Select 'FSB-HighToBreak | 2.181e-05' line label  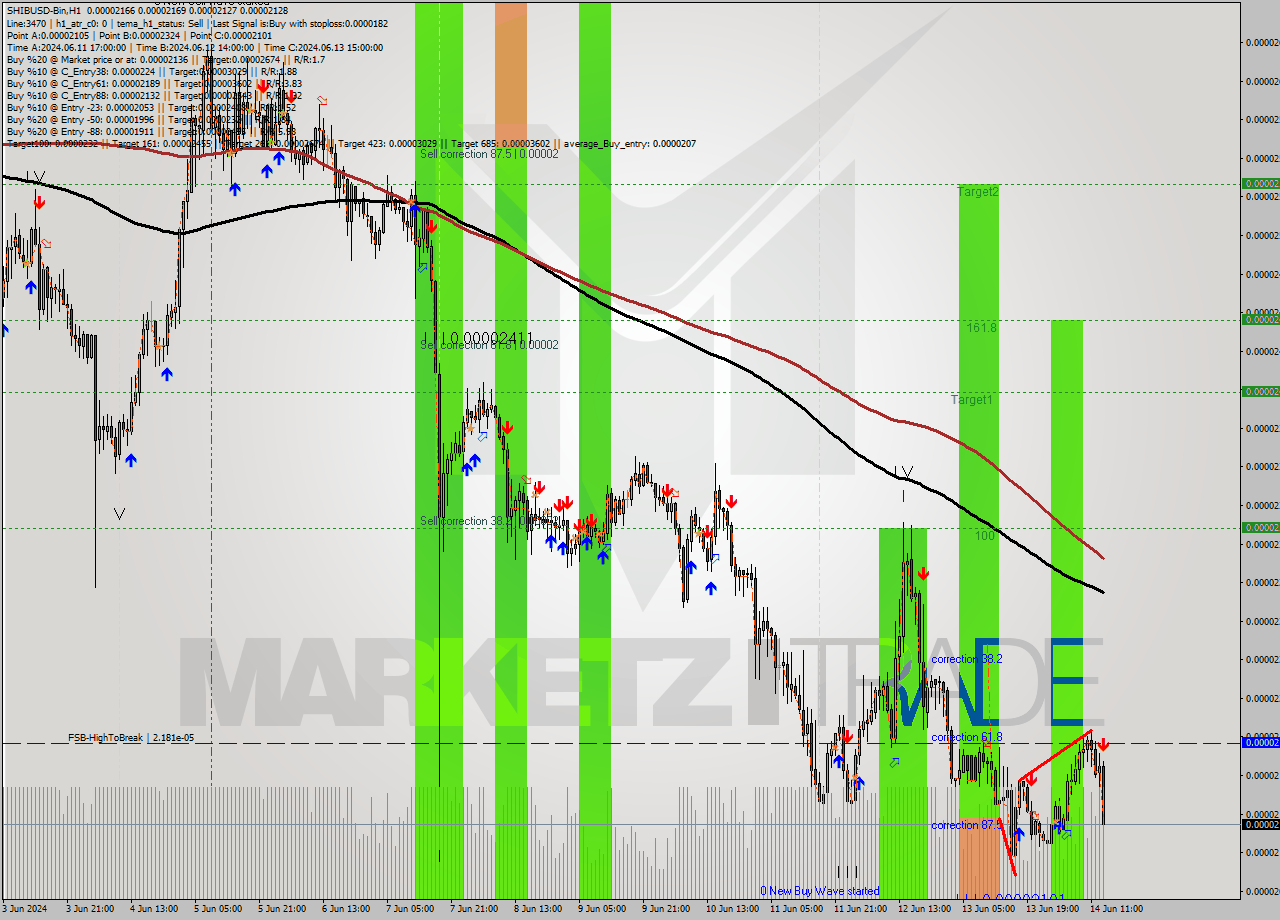pyautogui.click(x=131, y=737)
